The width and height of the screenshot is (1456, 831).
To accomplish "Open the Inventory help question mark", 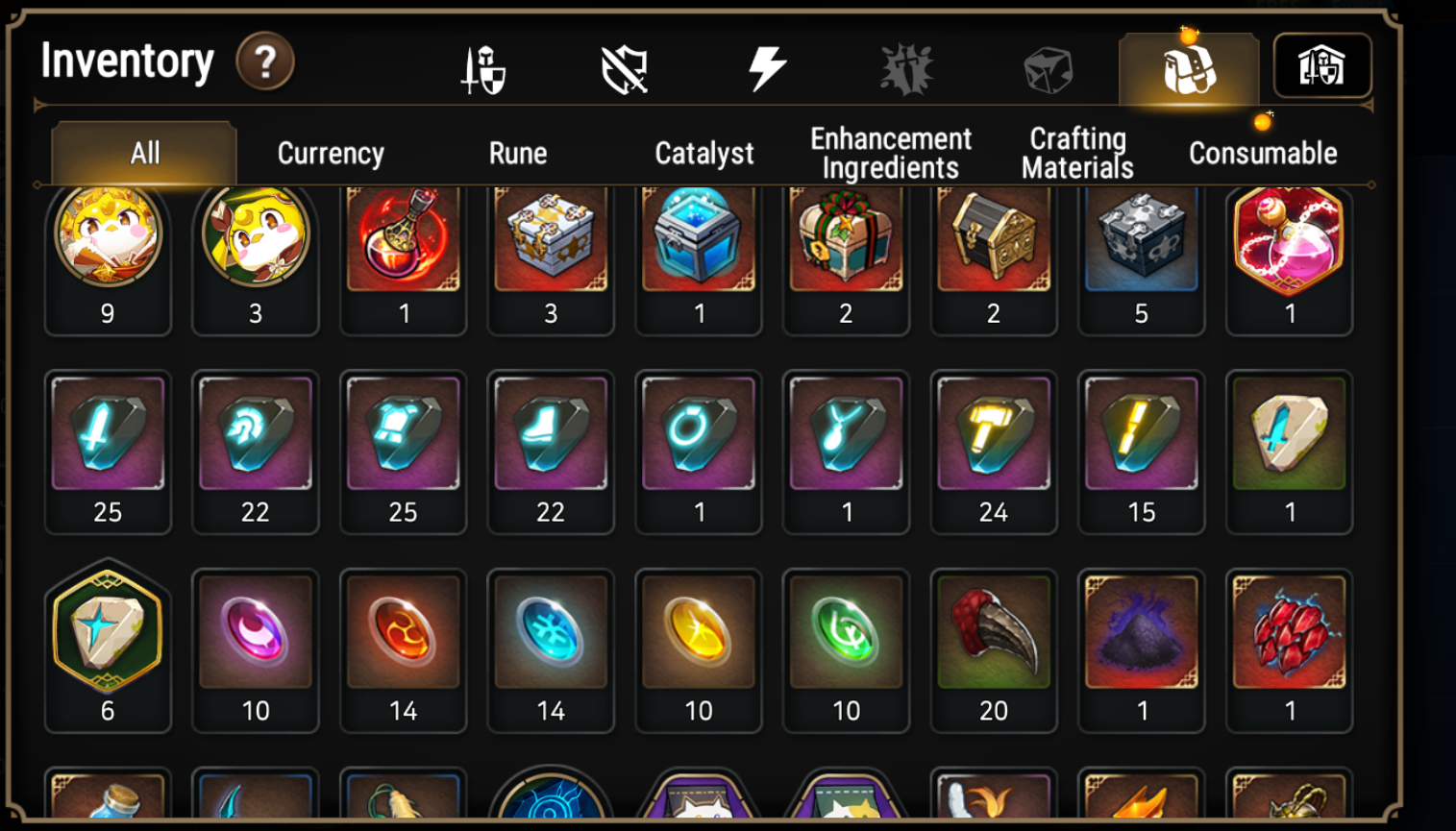I will pos(265,62).
